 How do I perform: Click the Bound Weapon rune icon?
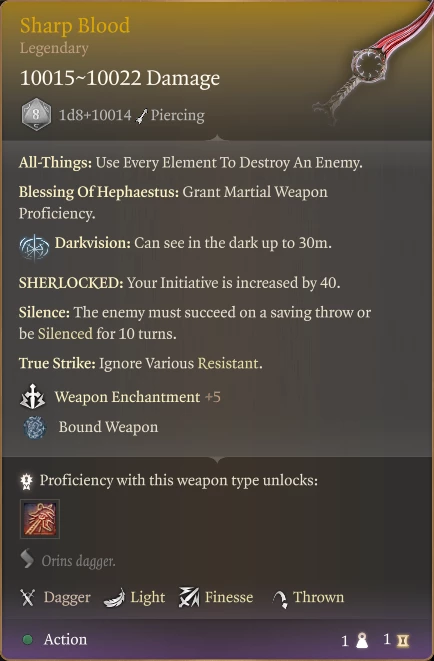tap(34, 427)
